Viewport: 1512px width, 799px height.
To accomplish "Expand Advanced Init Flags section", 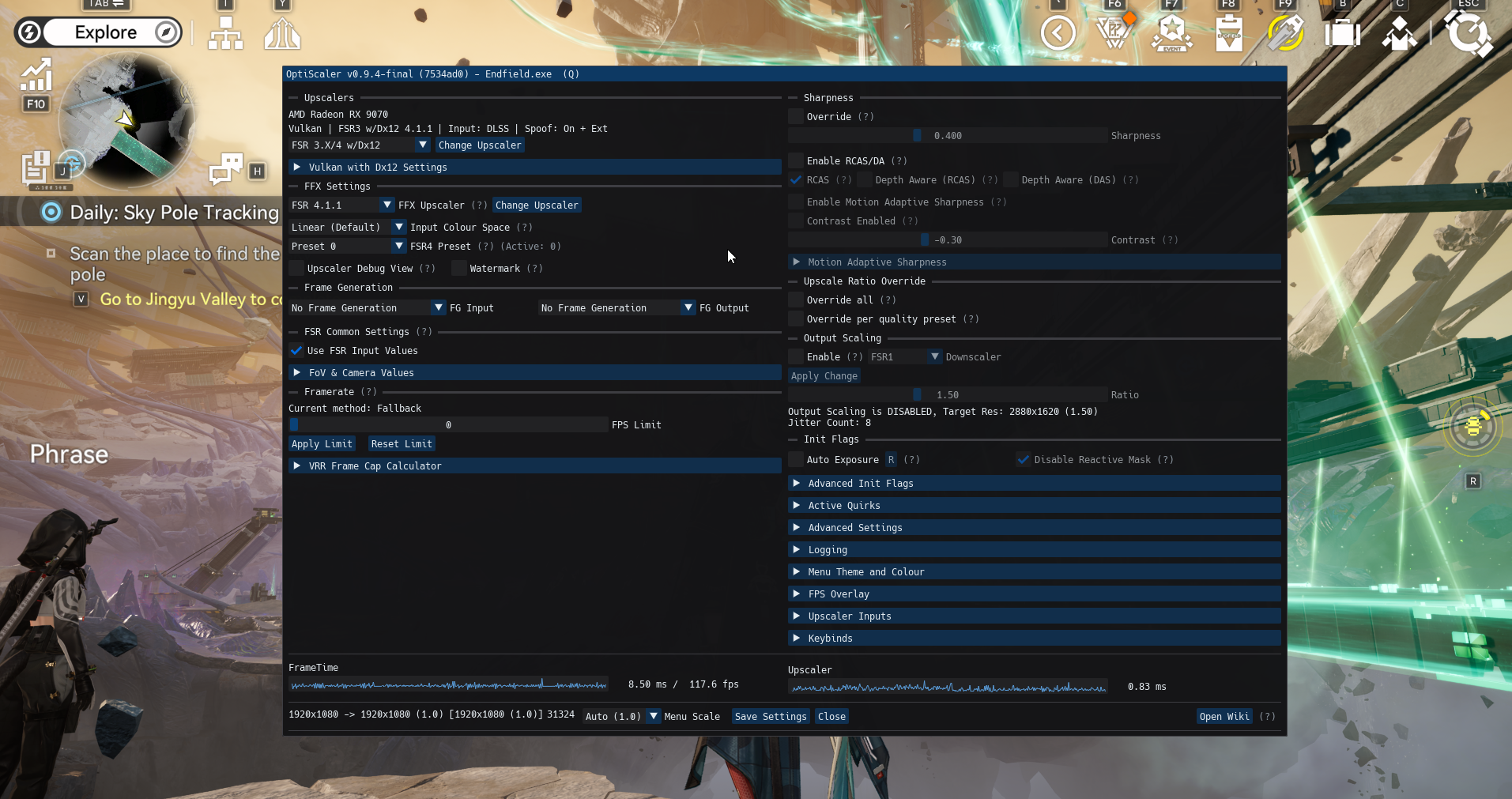I will 1035,483.
